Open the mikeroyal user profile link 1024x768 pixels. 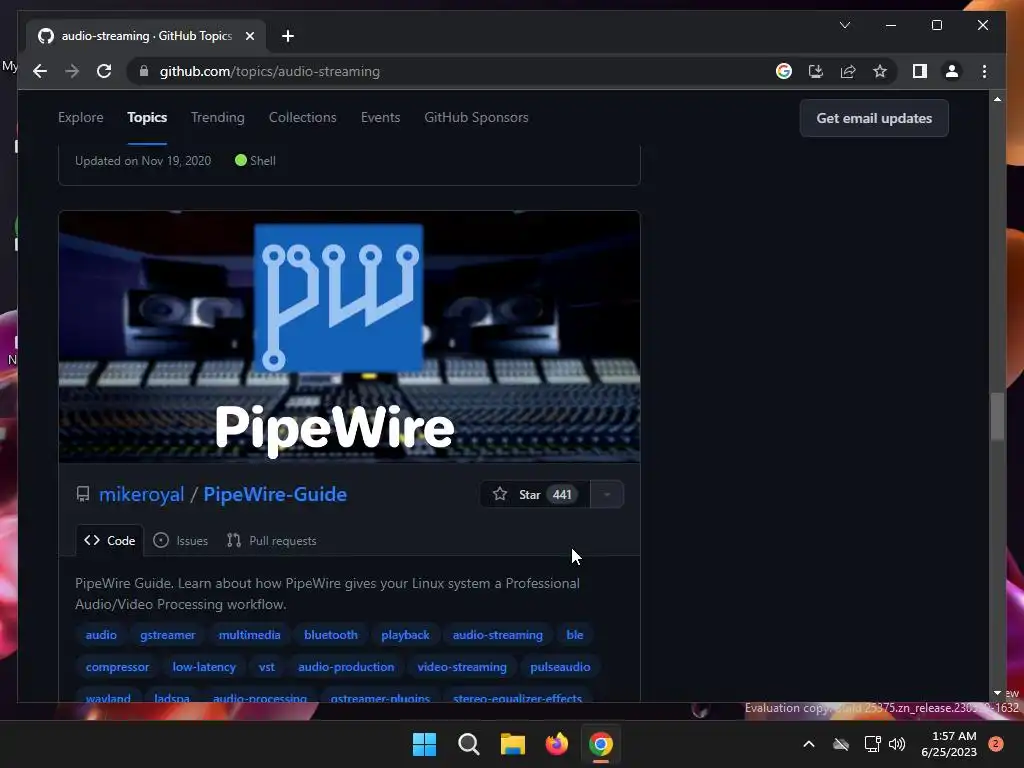142,494
